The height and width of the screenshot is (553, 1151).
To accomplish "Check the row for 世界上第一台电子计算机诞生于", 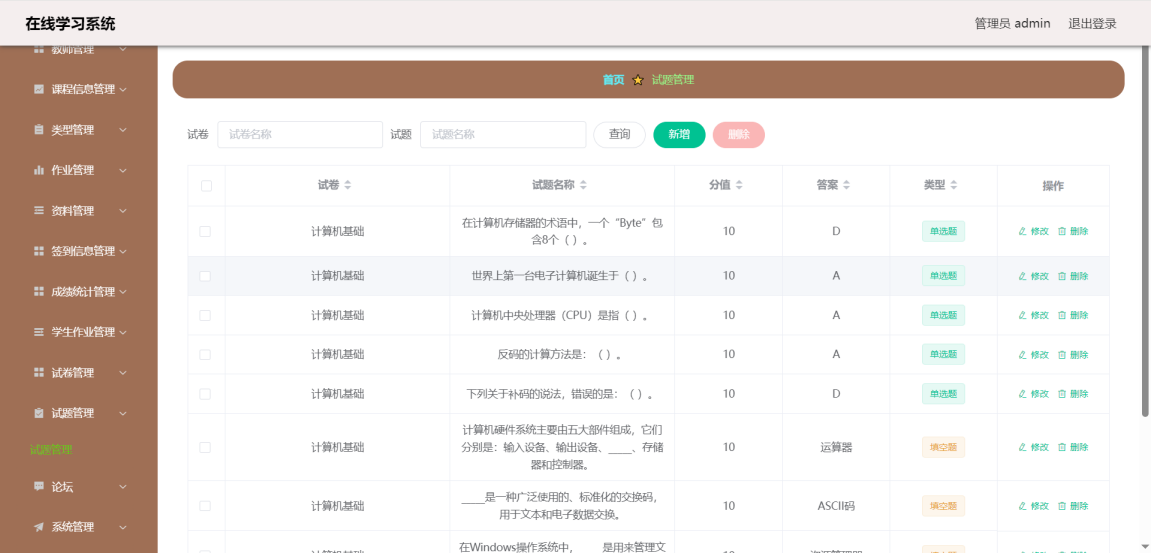I will click(x=205, y=276).
